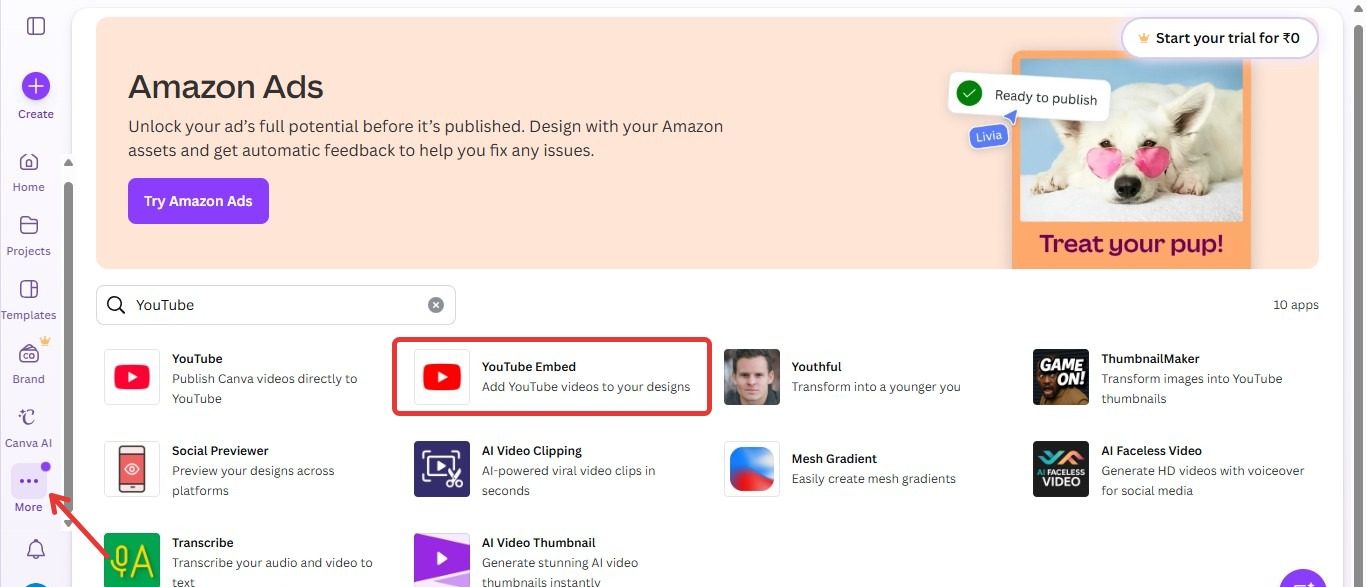Open the Social Previewer app title
The width and height of the screenshot is (1366, 587).
pyautogui.click(x=220, y=451)
